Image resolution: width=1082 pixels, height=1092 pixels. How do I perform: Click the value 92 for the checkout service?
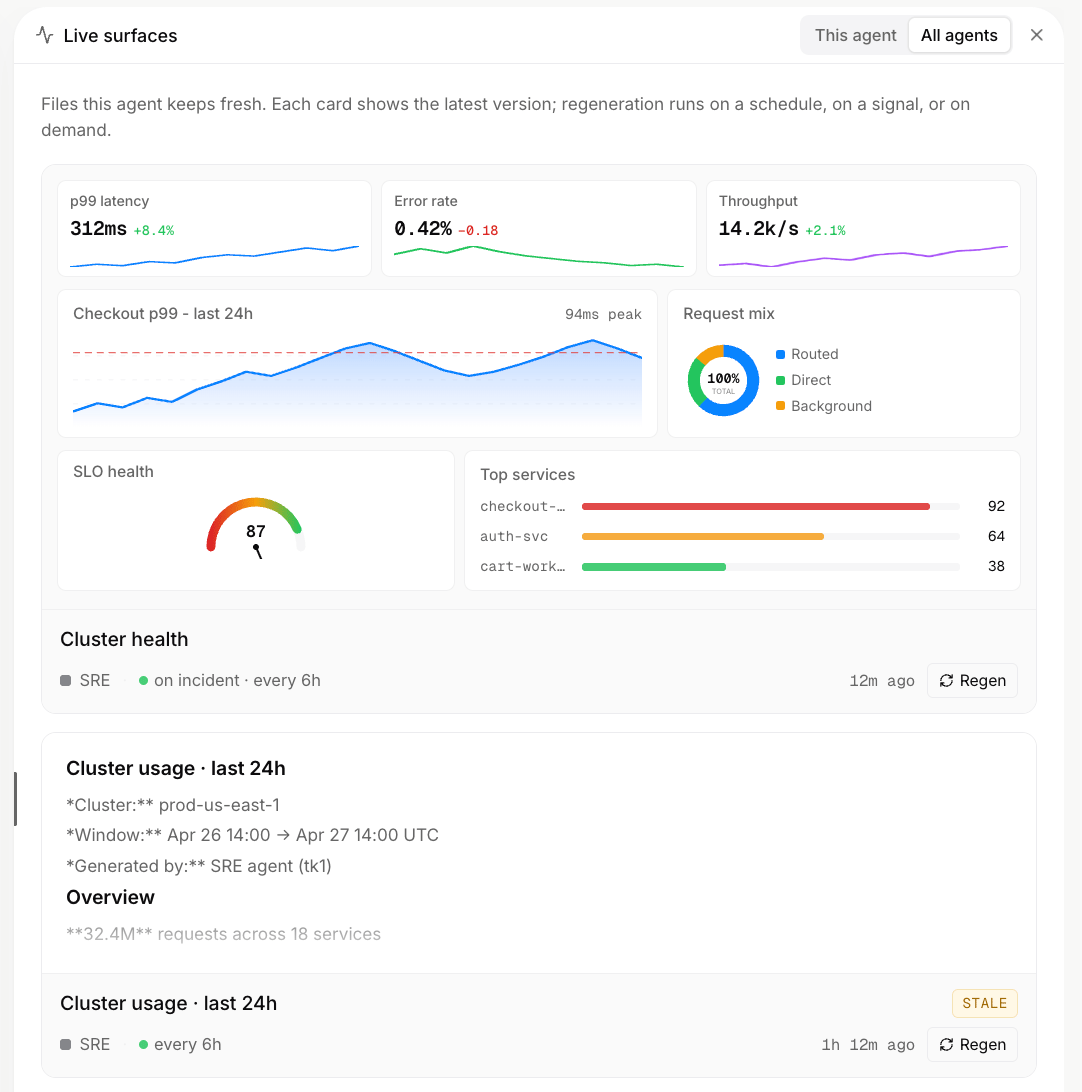996,506
